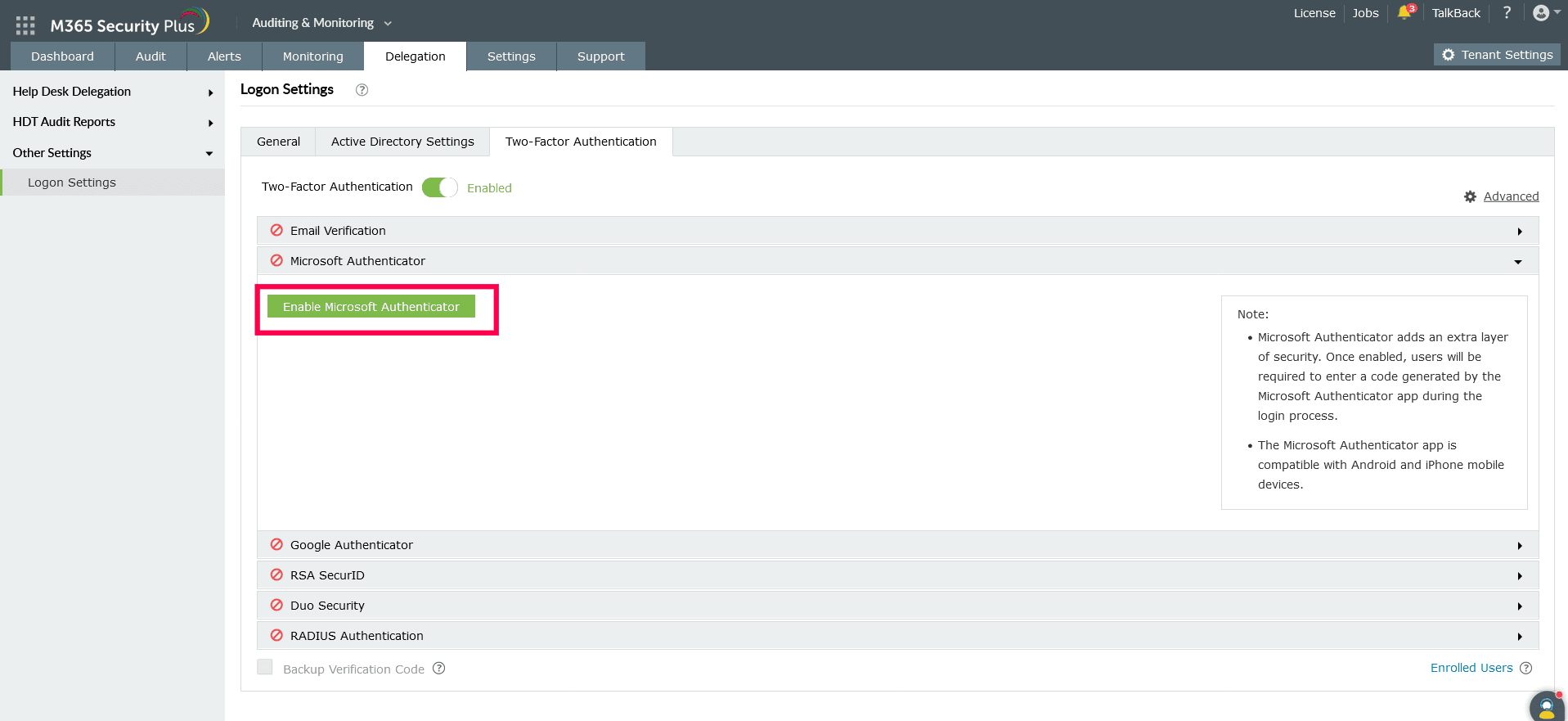
Task: Click the Logon Settings help icon
Action: pyautogui.click(x=362, y=90)
